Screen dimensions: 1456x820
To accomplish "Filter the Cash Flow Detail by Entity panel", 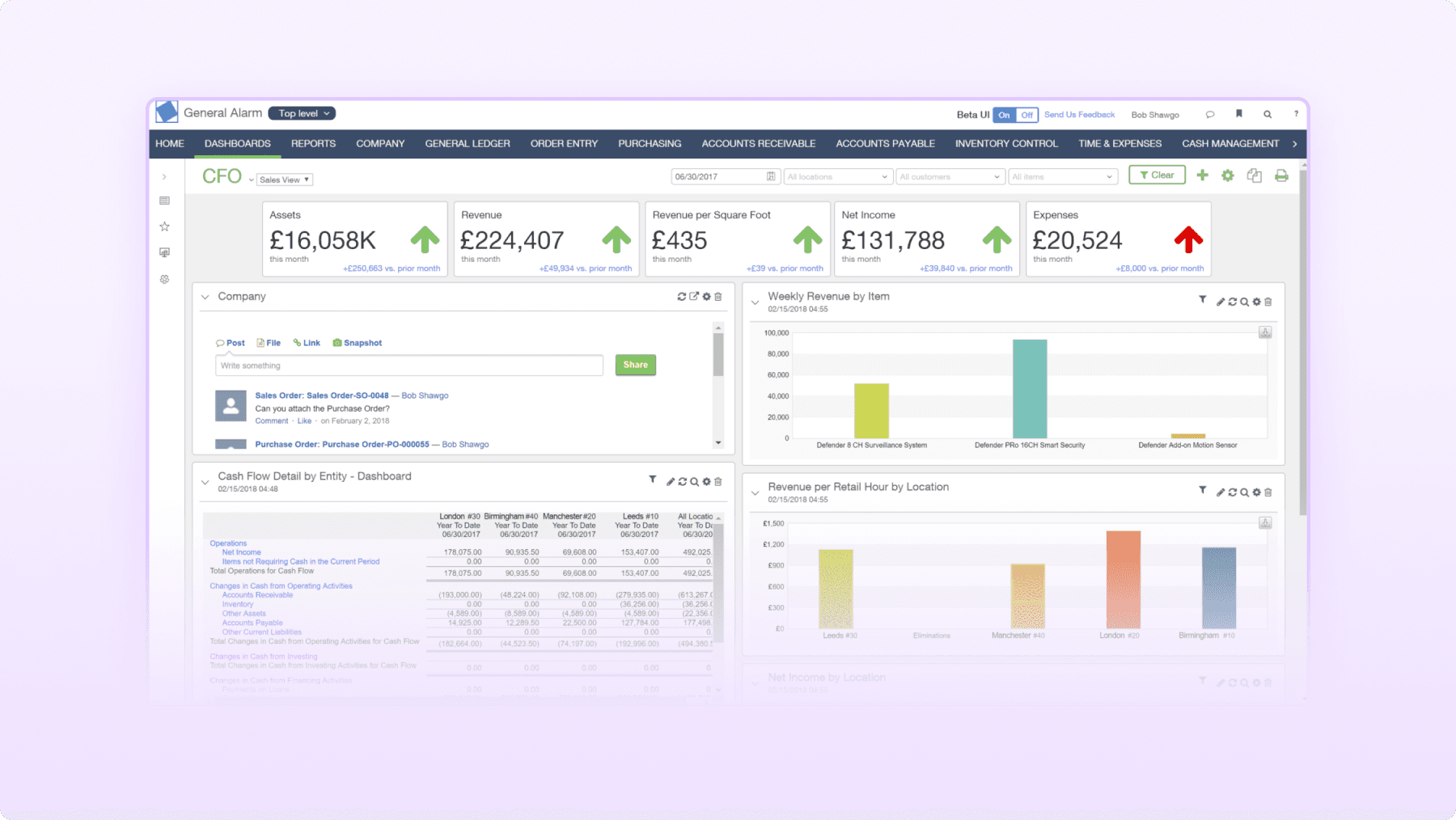I will pos(653,480).
